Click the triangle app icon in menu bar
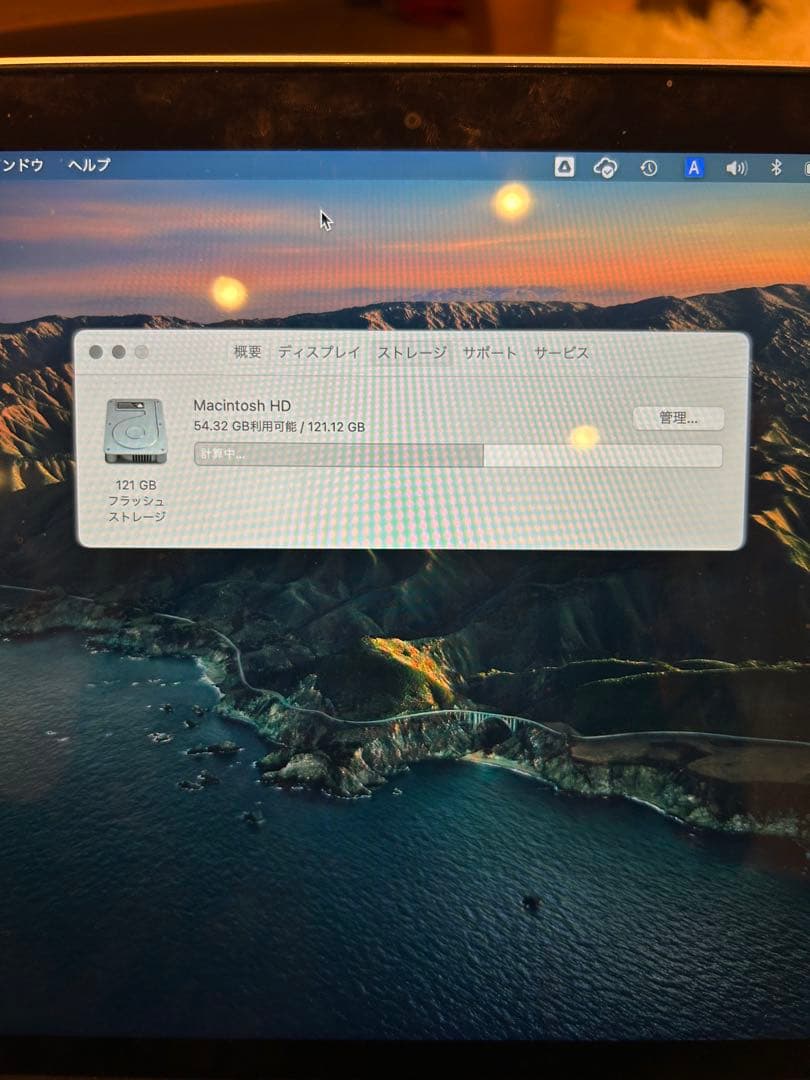The width and height of the screenshot is (810, 1080). click(563, 167)
